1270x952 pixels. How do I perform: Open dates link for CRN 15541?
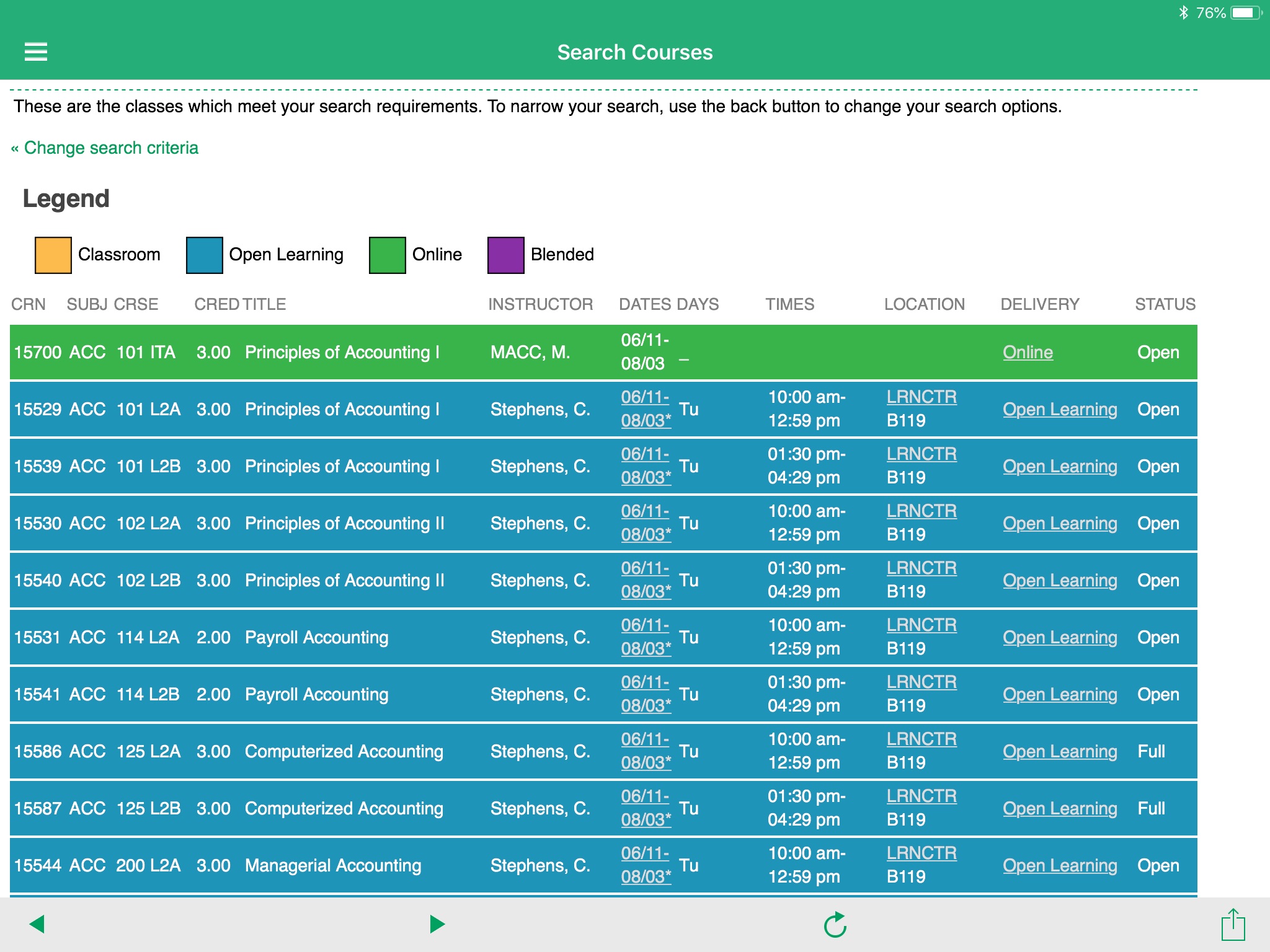point(646,694)
